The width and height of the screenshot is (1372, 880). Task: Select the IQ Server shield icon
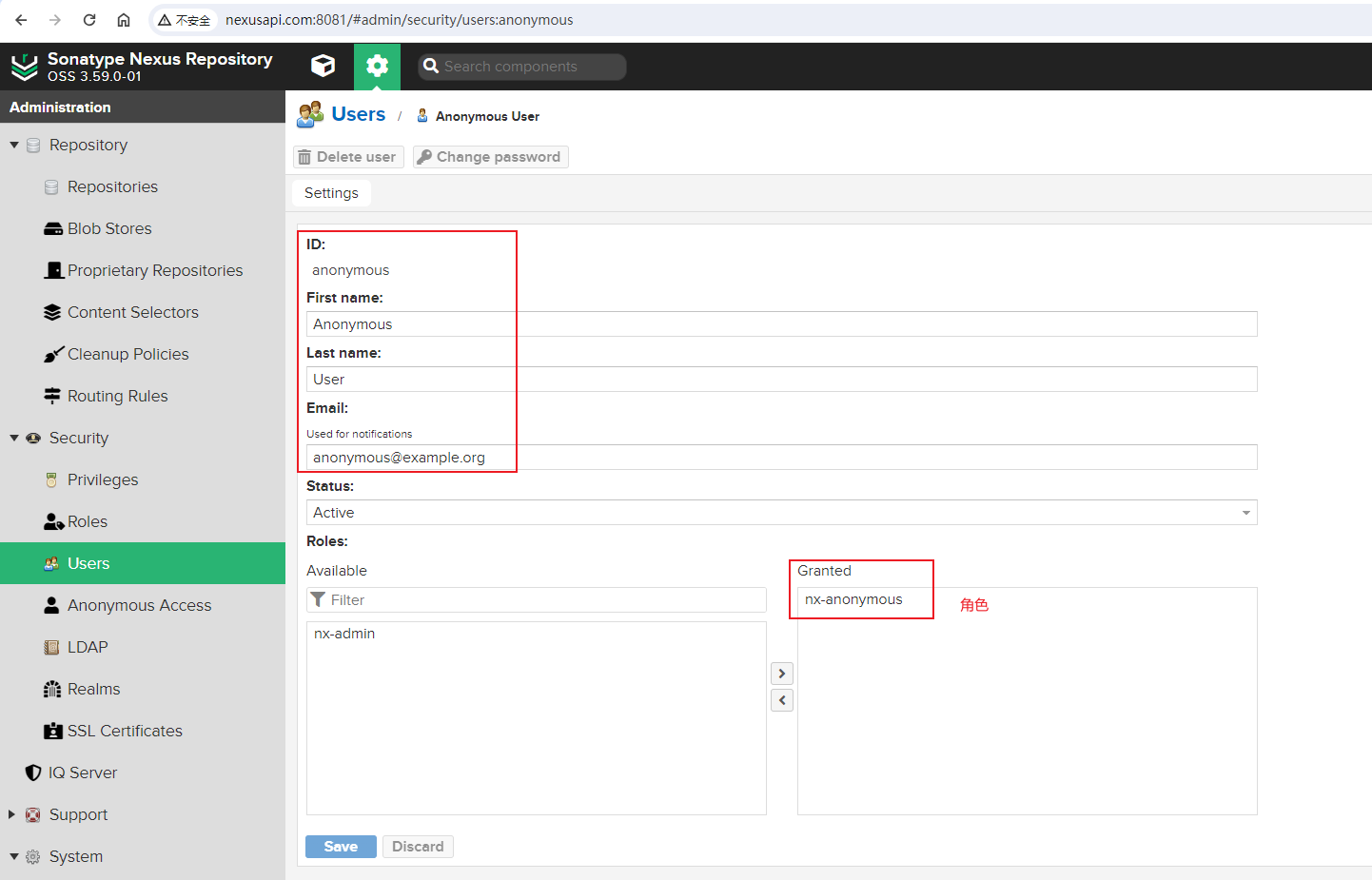(x=33, y=772)
